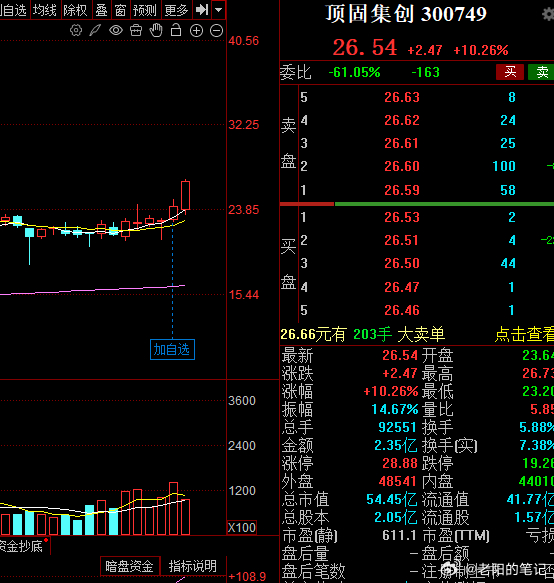Click the 总市值 value 54.45亿

392,499
